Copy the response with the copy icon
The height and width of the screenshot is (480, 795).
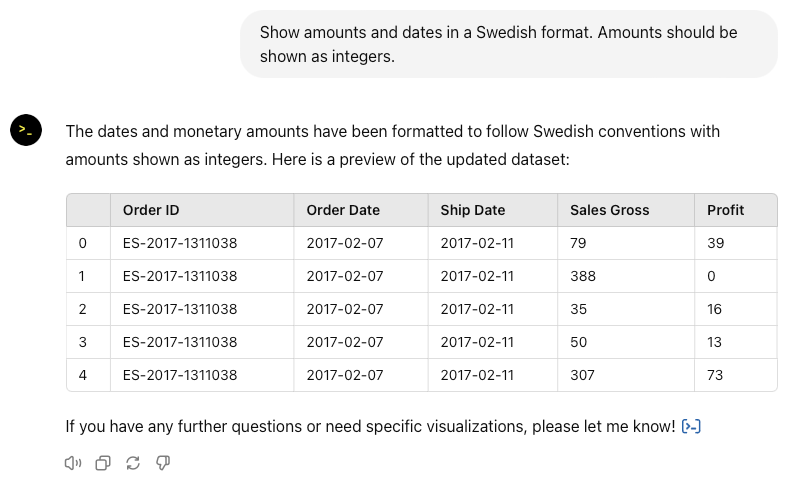click(x=103, y=463)
